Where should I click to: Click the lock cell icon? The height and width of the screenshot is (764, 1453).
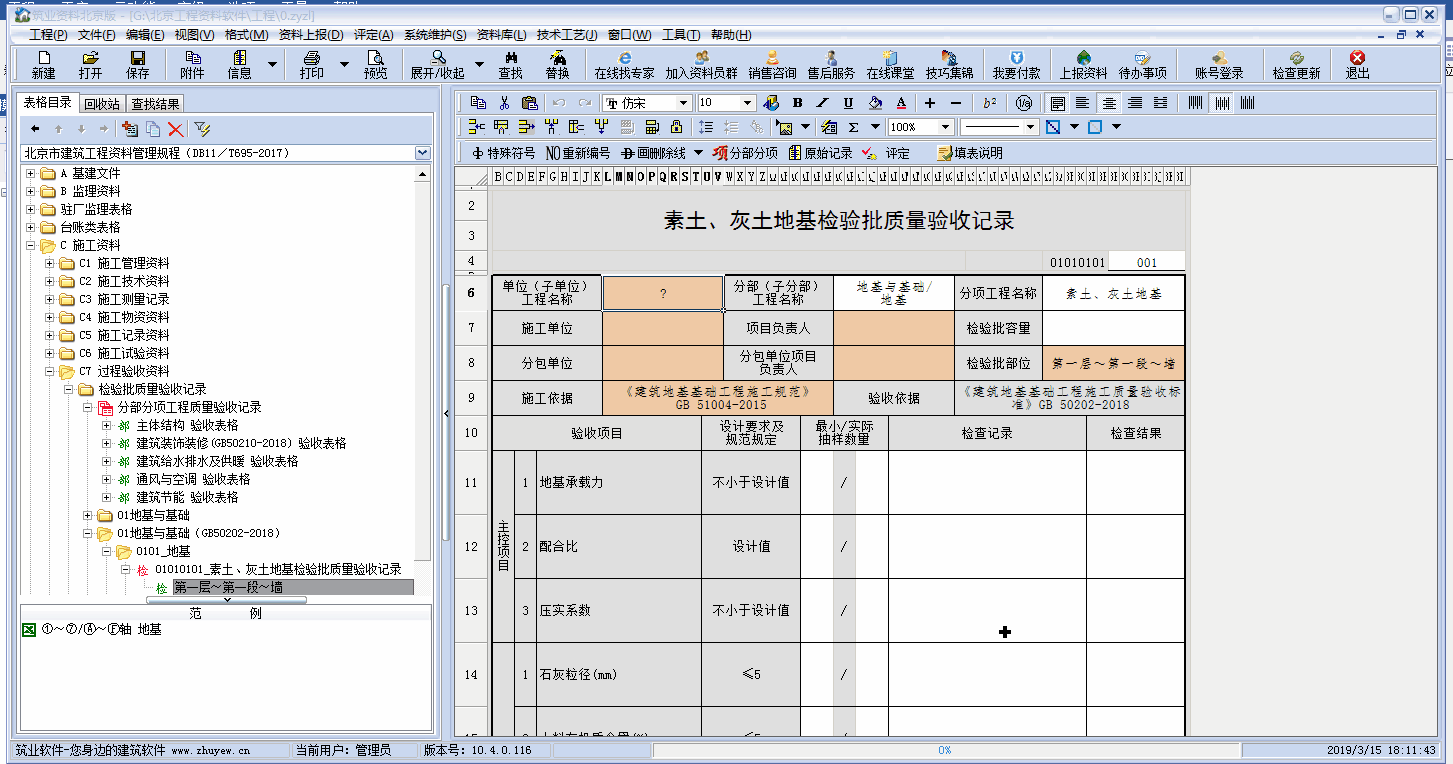pyautogui.click(x=677, y=127)
